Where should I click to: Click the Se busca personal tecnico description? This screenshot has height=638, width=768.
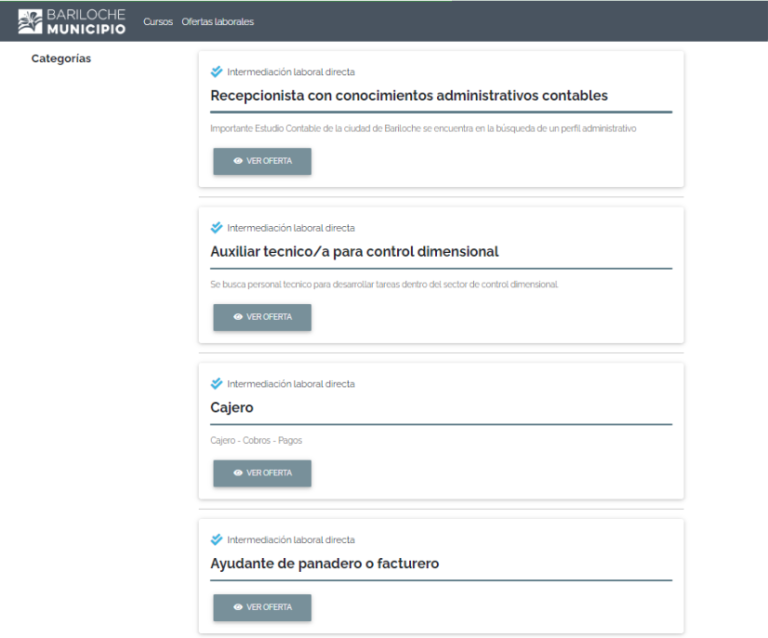tap(384, 285)
